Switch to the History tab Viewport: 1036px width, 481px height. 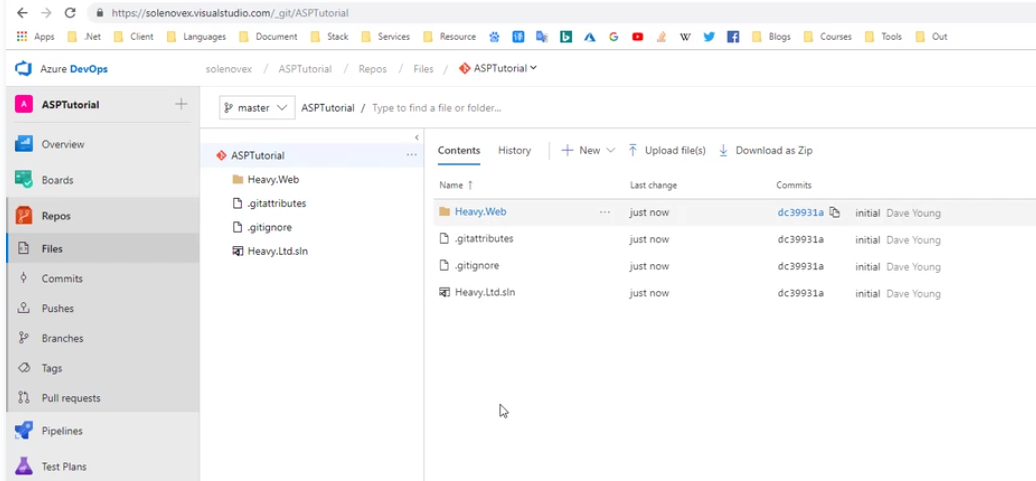click(x=514, y=150)
